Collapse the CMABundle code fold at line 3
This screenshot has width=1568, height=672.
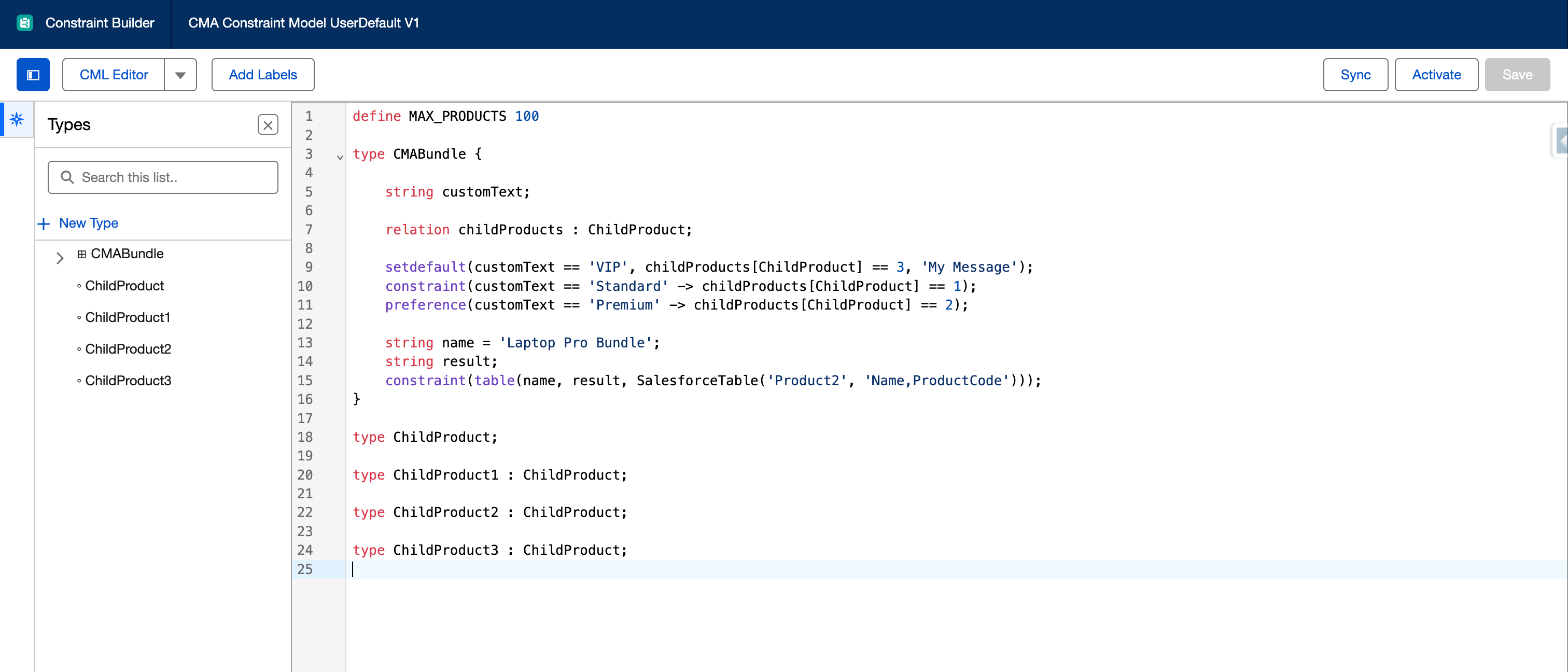coord(340,157)
